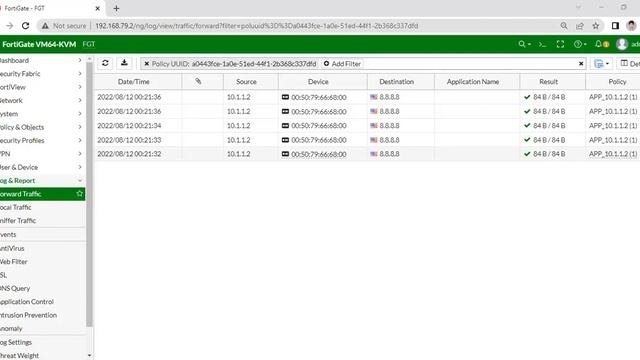
Task: Open the browser zoom magnifier icon
Action: (x=564, y=26)
